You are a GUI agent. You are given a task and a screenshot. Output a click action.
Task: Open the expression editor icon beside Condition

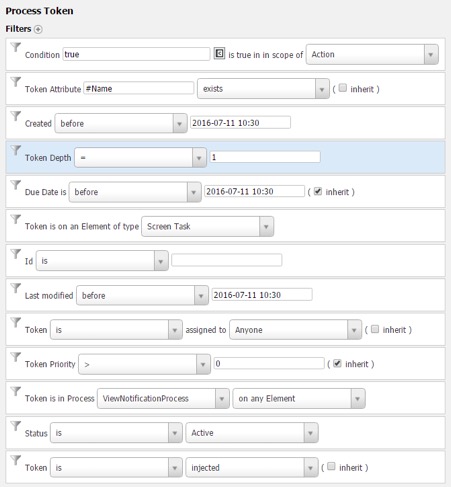coord(219,53)
